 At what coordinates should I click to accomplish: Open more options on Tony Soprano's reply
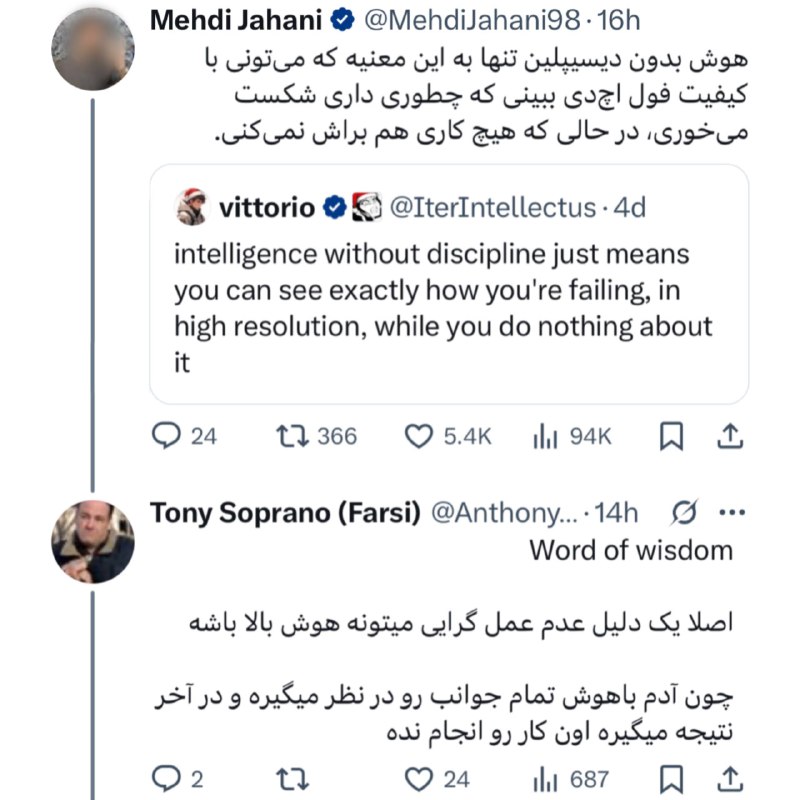733,513
